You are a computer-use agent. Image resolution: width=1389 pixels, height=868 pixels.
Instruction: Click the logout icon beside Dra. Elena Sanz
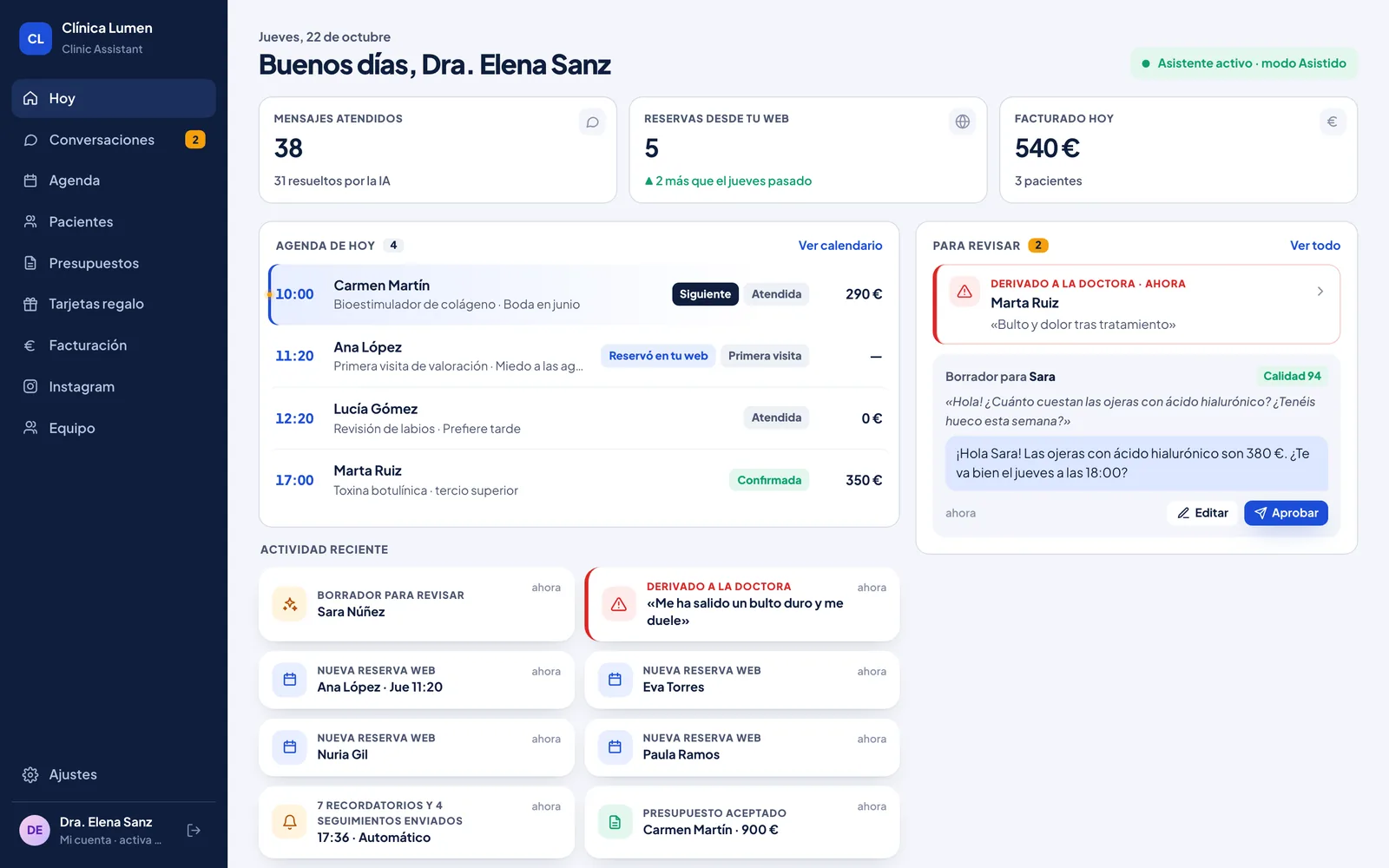tap(194, 831)
